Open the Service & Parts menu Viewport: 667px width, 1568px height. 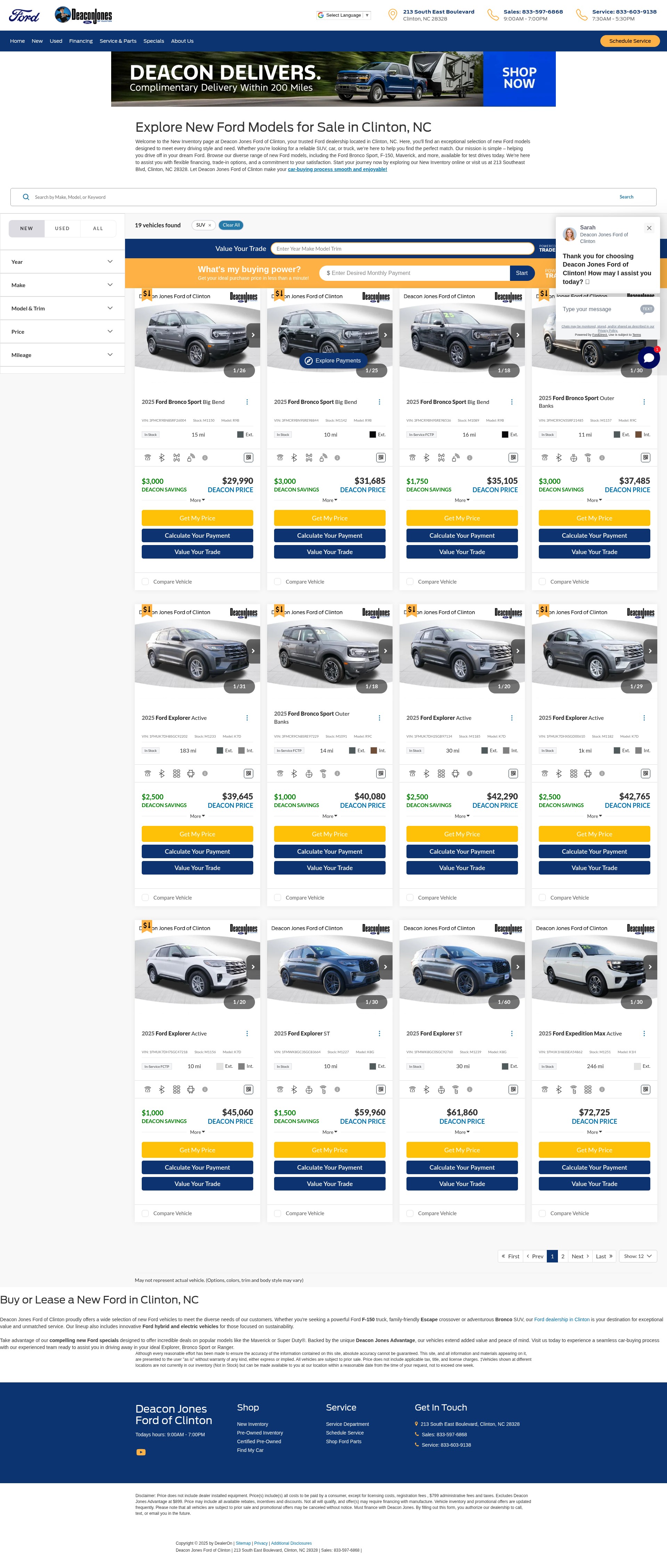click(x=118, y=41)
